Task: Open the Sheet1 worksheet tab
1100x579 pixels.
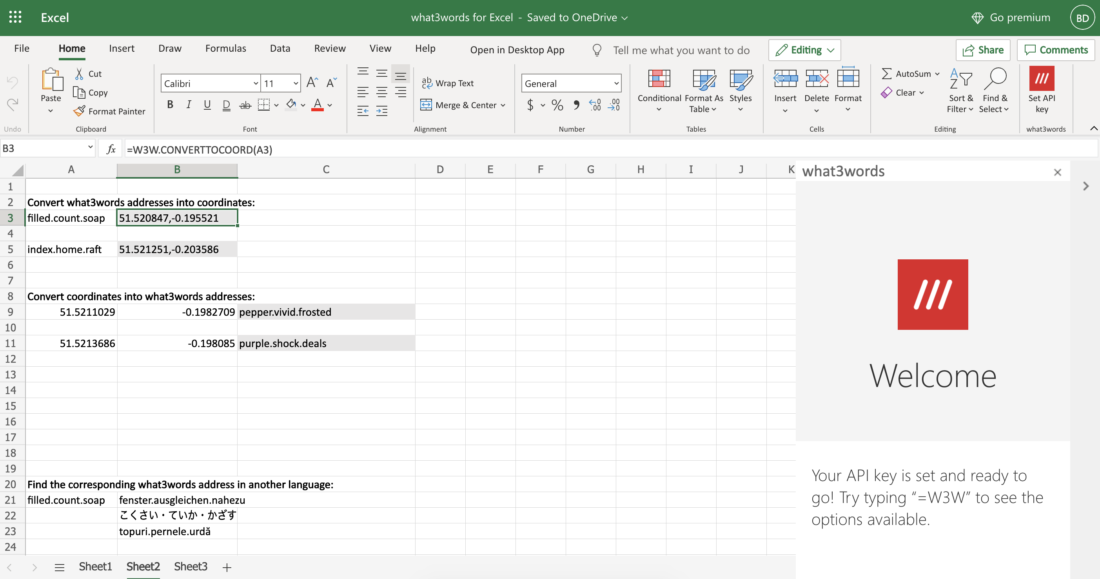Action: [95, 566]
